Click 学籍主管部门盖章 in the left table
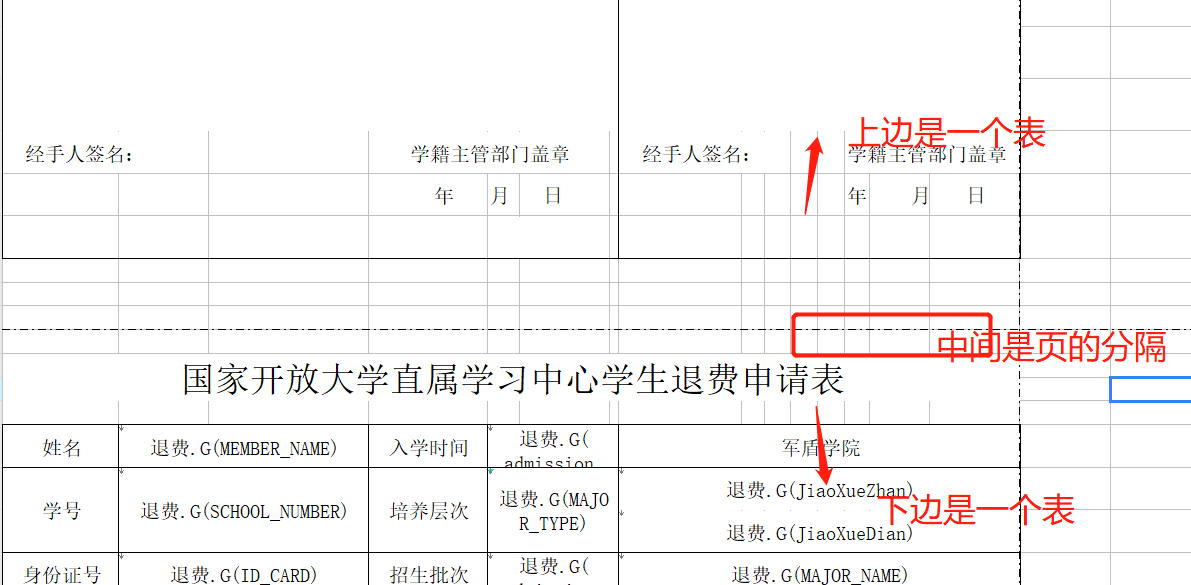Image resolution: width=1191 pixels, height=585 pixels. [x=490, y=154]
